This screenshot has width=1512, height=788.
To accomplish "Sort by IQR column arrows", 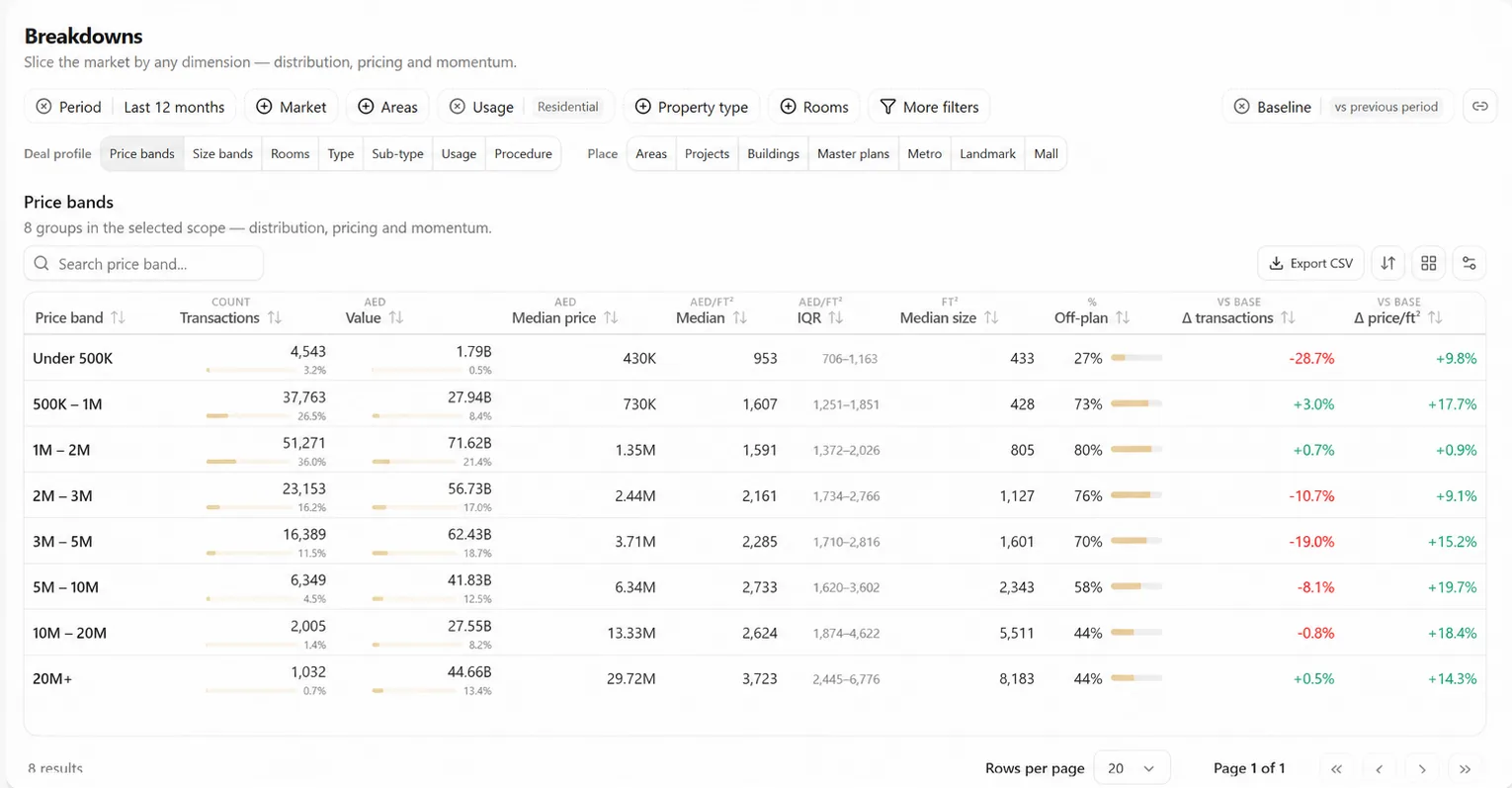I will pyautogui.click(x=835, y=317).
